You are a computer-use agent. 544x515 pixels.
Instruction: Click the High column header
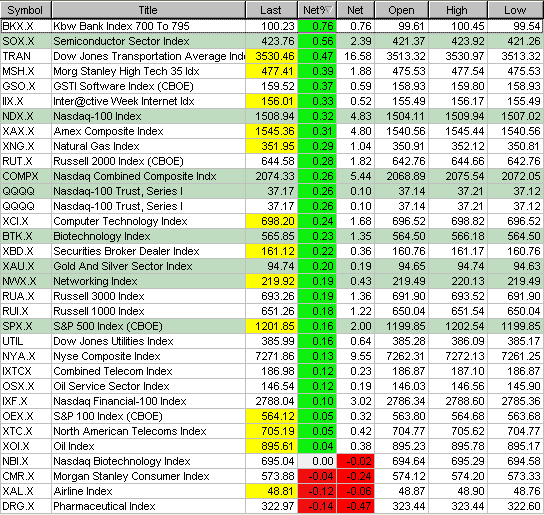pos(458,10)
